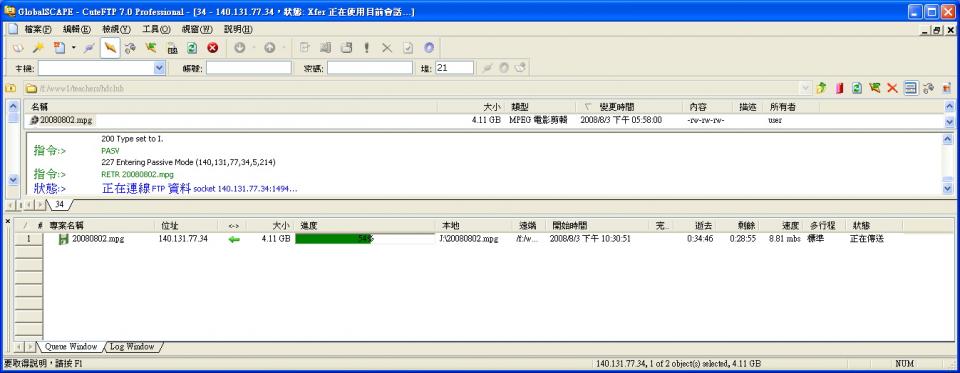
Task: Click the red Stop transfer icon
Action: pyautogui.click(x=212, y=48)
